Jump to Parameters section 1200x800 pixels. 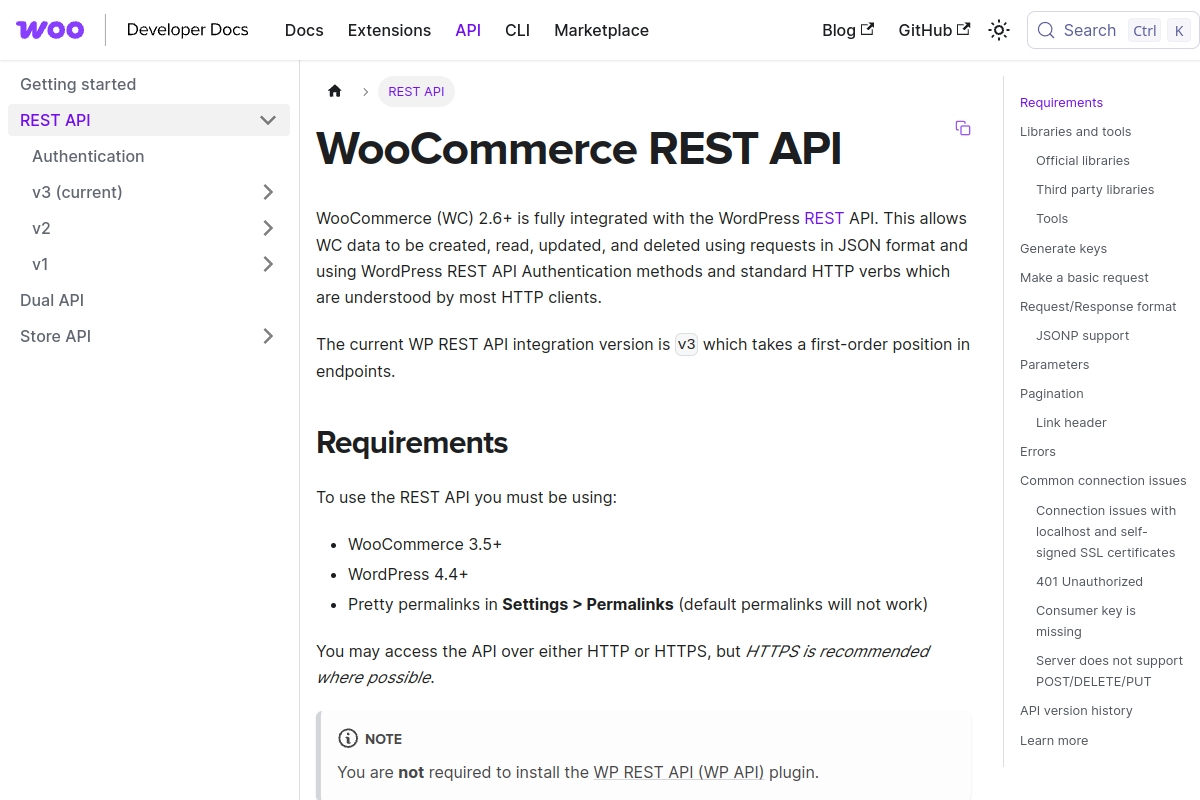[x=1054, y=364]
